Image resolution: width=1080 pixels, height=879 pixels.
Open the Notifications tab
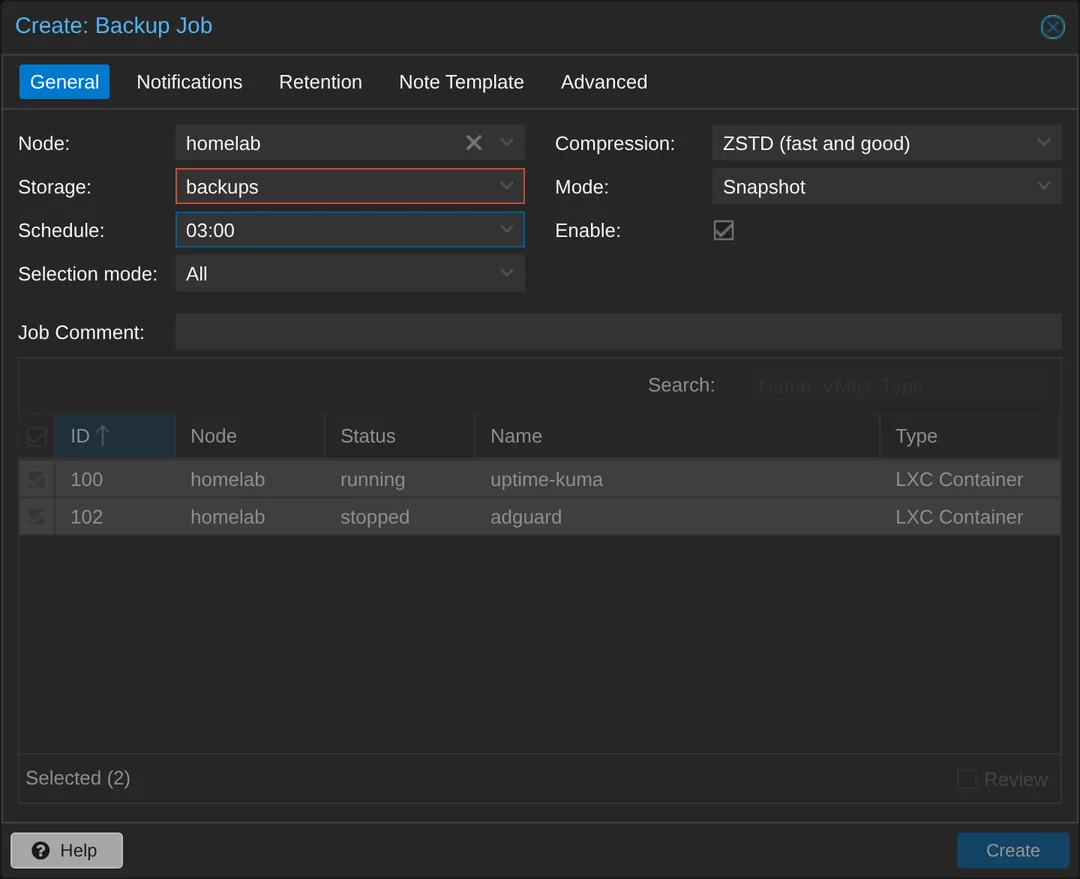[189, 82]
